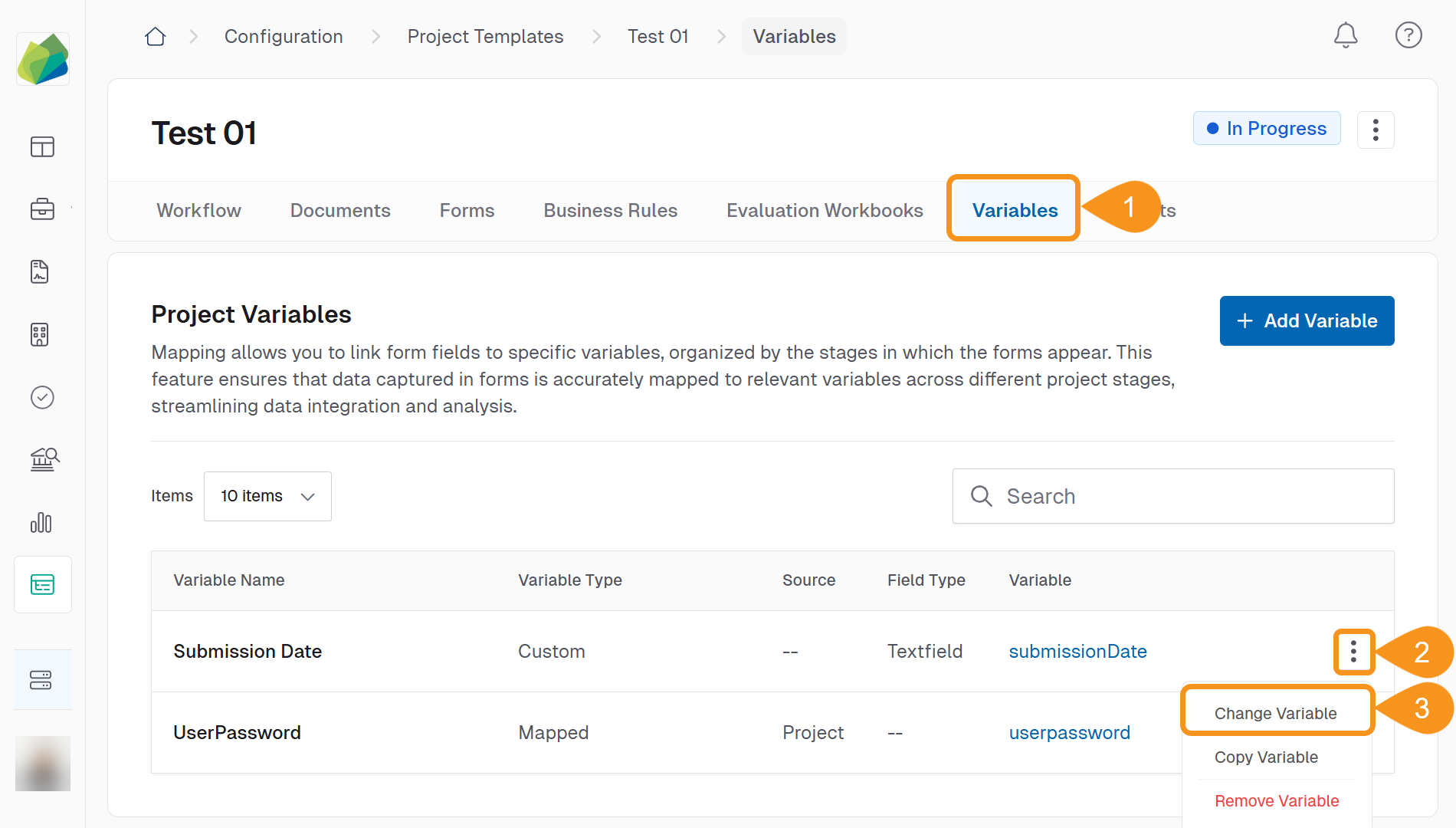
Task: Expand the 10 items dropdown
Action: click(x=267, y=496)
